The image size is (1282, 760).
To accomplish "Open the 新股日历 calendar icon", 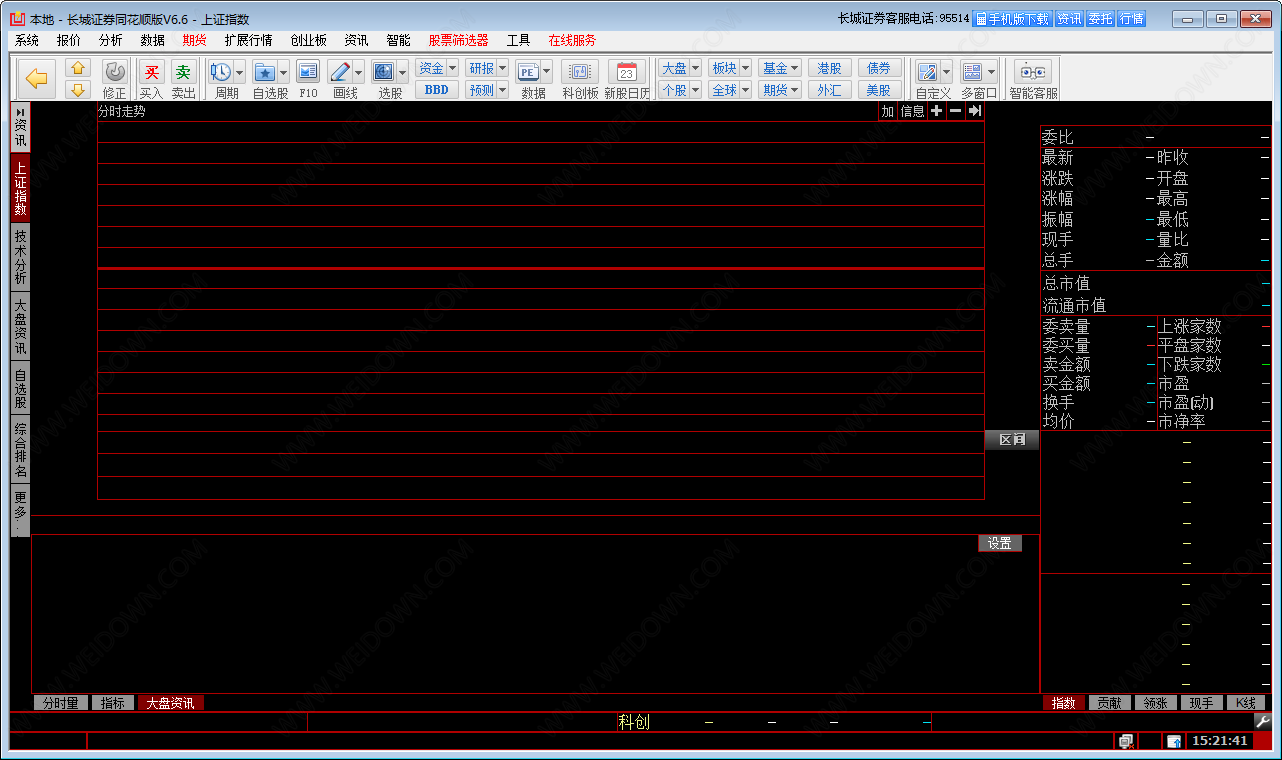I will pos(627,72).
